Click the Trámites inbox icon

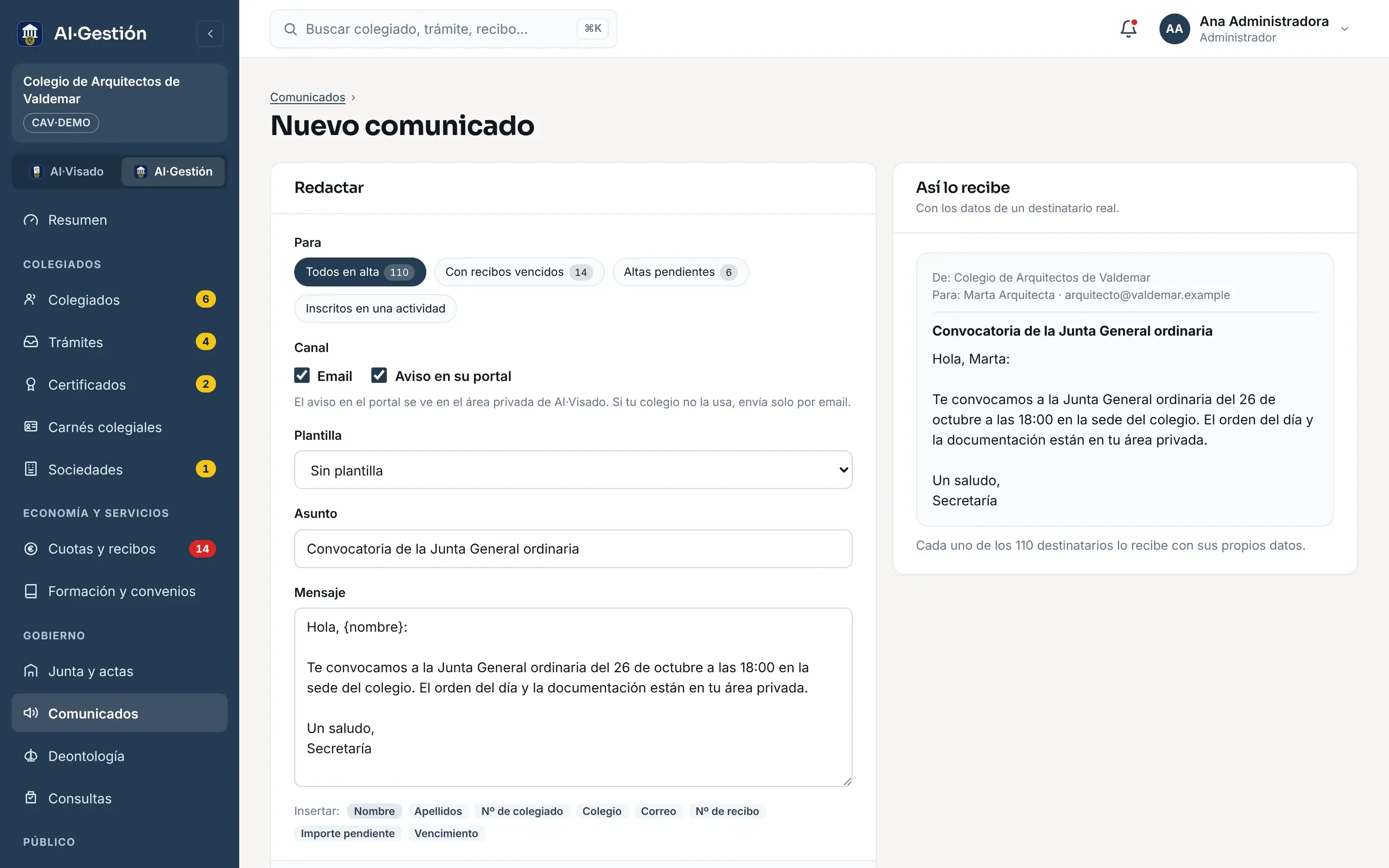(31, 342)
